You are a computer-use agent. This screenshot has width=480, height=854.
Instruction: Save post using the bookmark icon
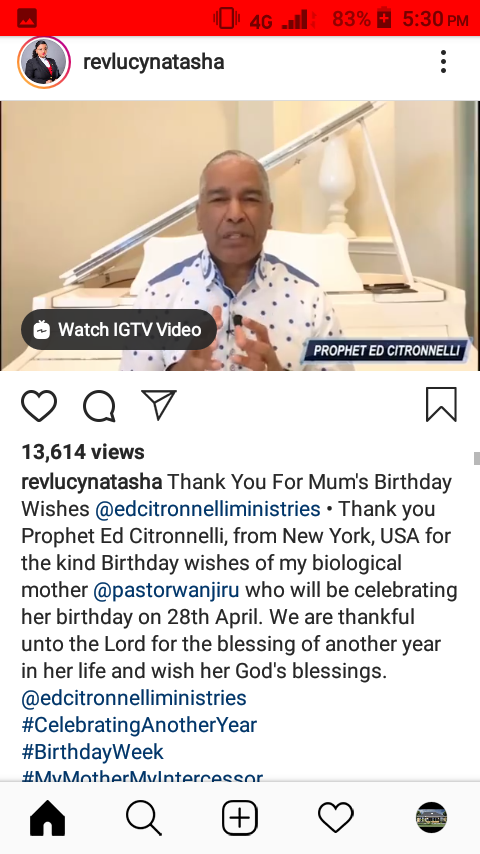(x=441, y=405)
